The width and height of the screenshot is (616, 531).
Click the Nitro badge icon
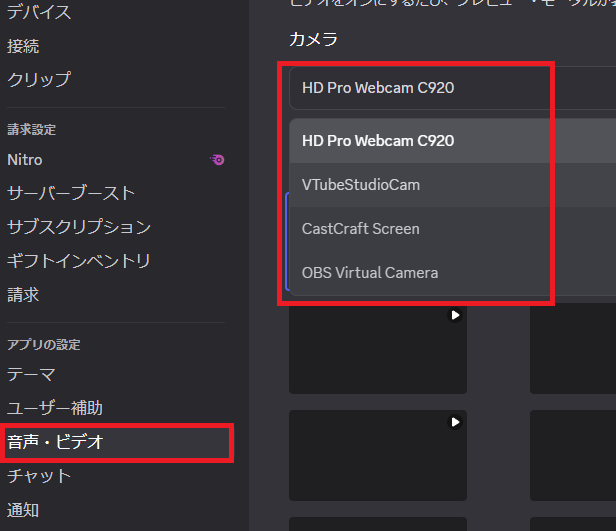click(x=217, y=160)
